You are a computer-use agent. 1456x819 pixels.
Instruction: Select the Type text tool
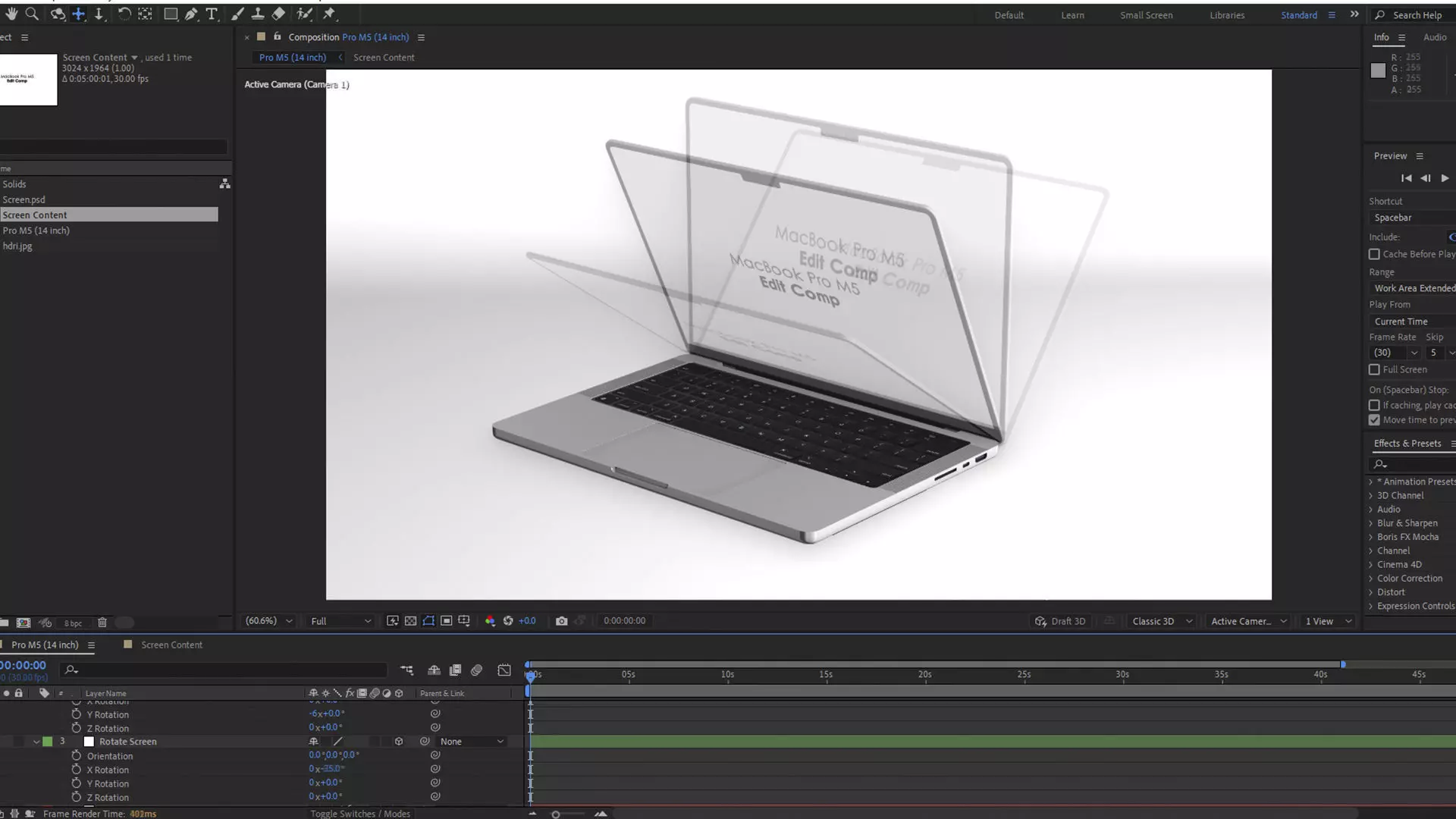coord(212,14)
